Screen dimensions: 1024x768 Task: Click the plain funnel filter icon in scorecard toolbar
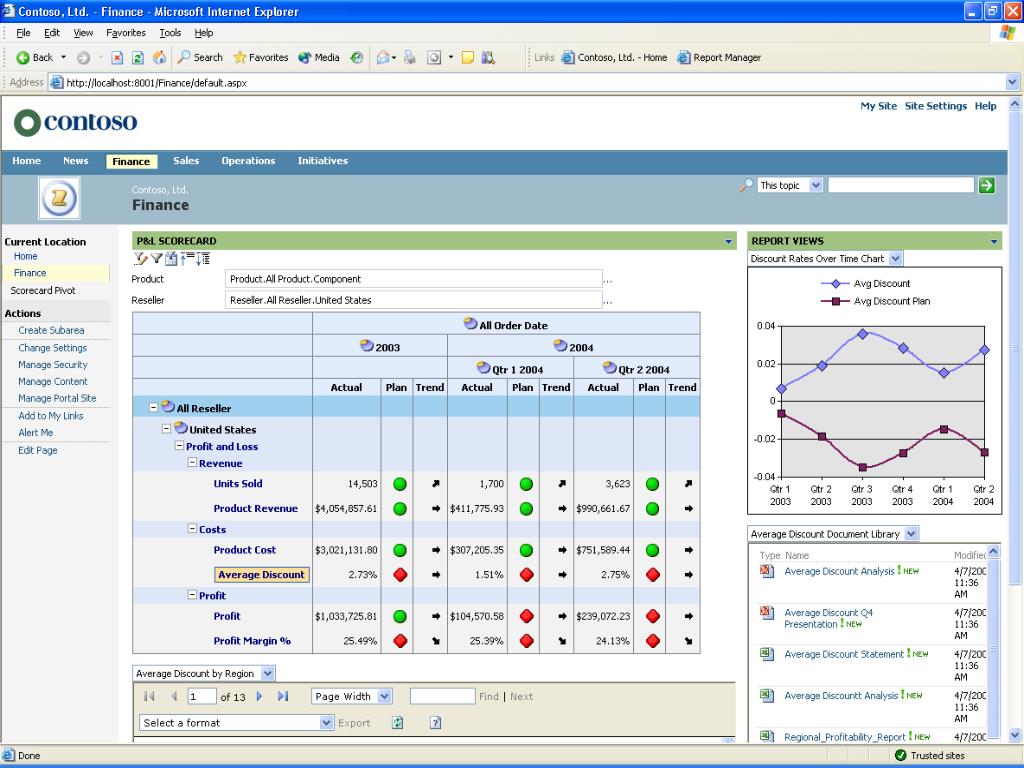click(157, 259)
